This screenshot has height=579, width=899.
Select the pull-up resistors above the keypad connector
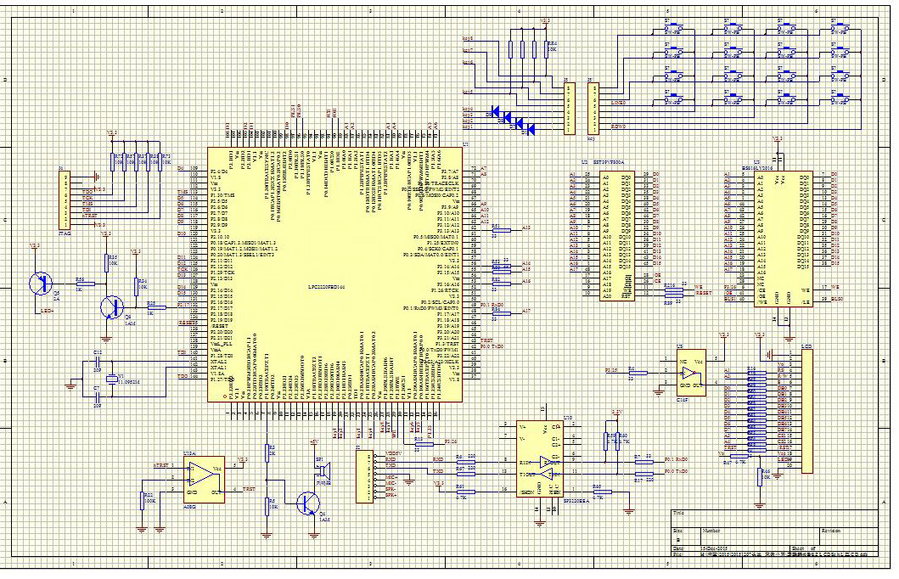tap(528, 47)
